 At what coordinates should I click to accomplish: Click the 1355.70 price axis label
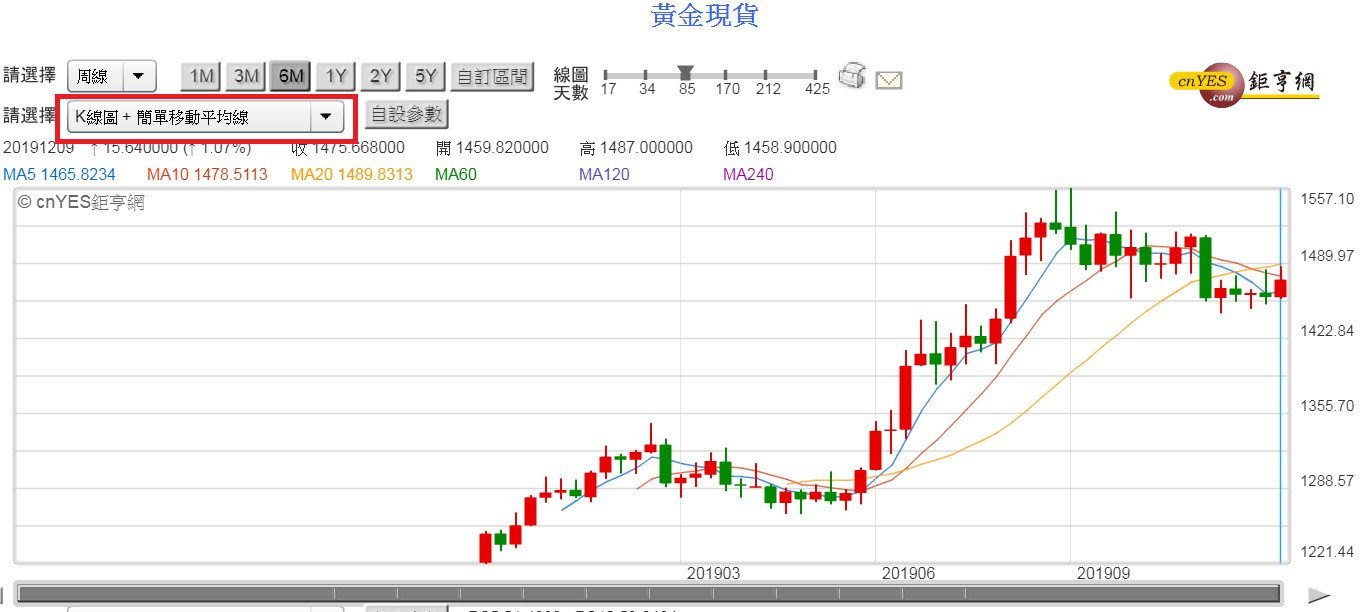1327,406
